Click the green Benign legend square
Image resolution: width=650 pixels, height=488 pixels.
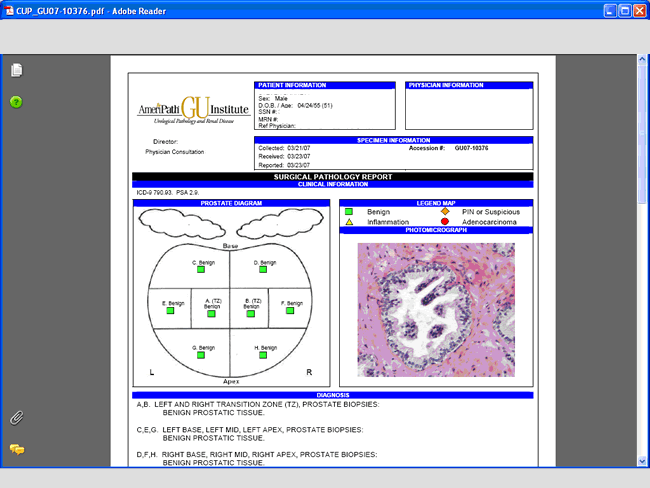tap(349, 212)
